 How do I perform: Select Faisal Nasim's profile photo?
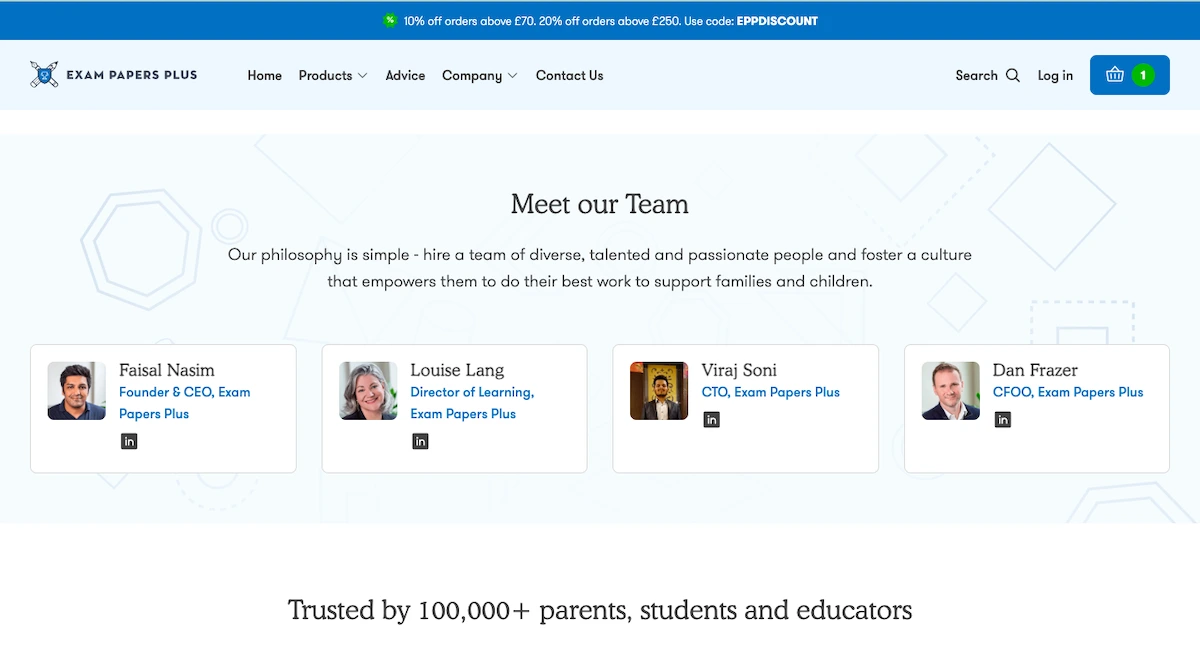click(x=76, y=391)
